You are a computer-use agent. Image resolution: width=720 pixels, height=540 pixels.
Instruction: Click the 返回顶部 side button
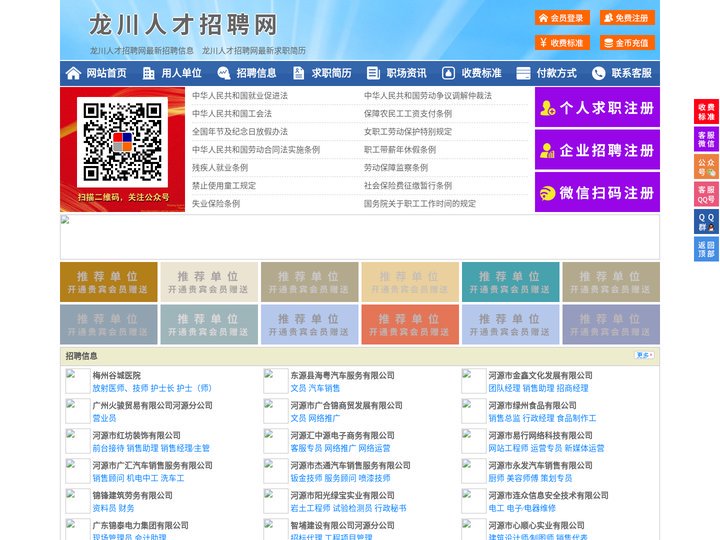706,249
